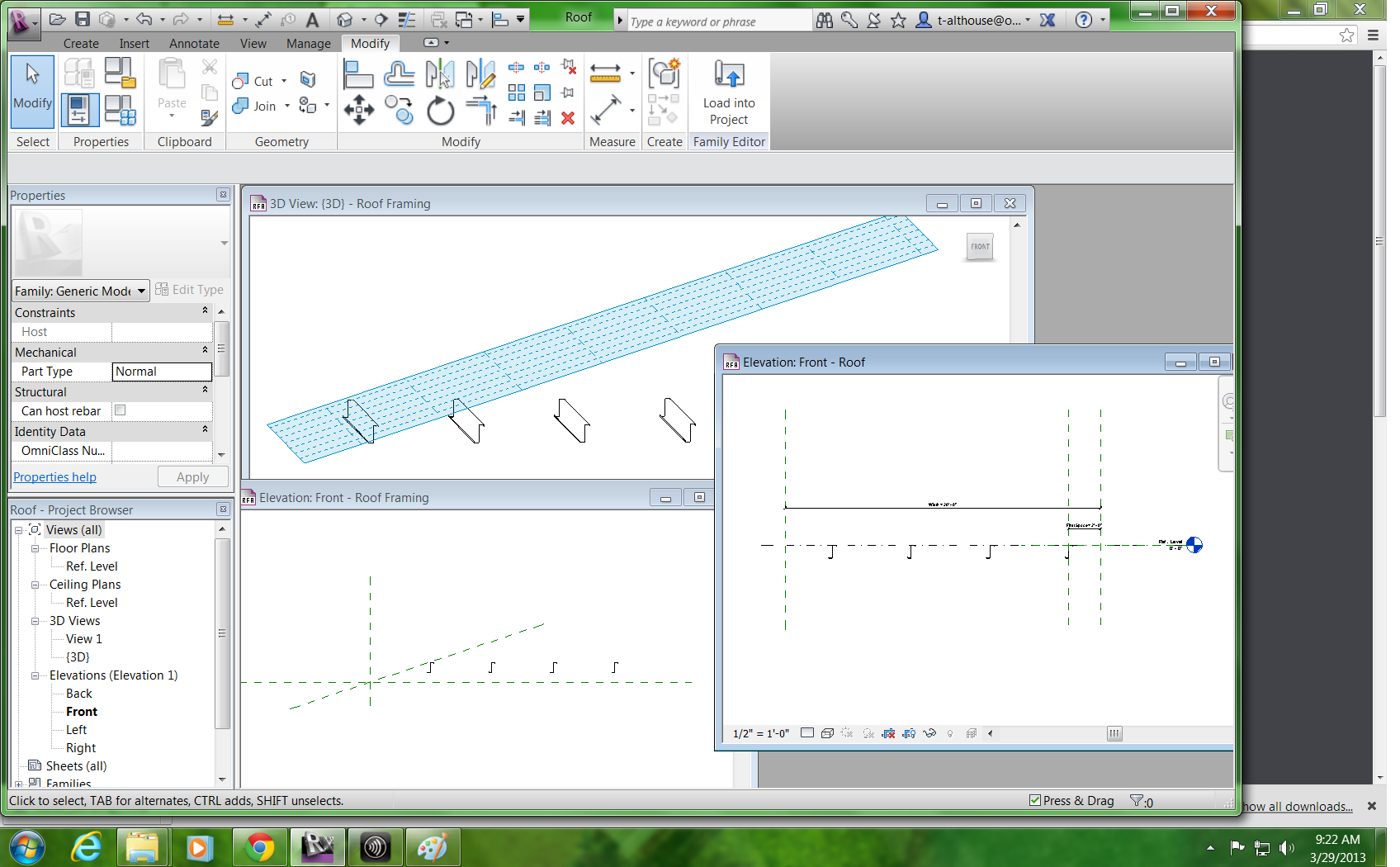
Task: Select the Move tool in Modify panel
Action: (358, 109)
